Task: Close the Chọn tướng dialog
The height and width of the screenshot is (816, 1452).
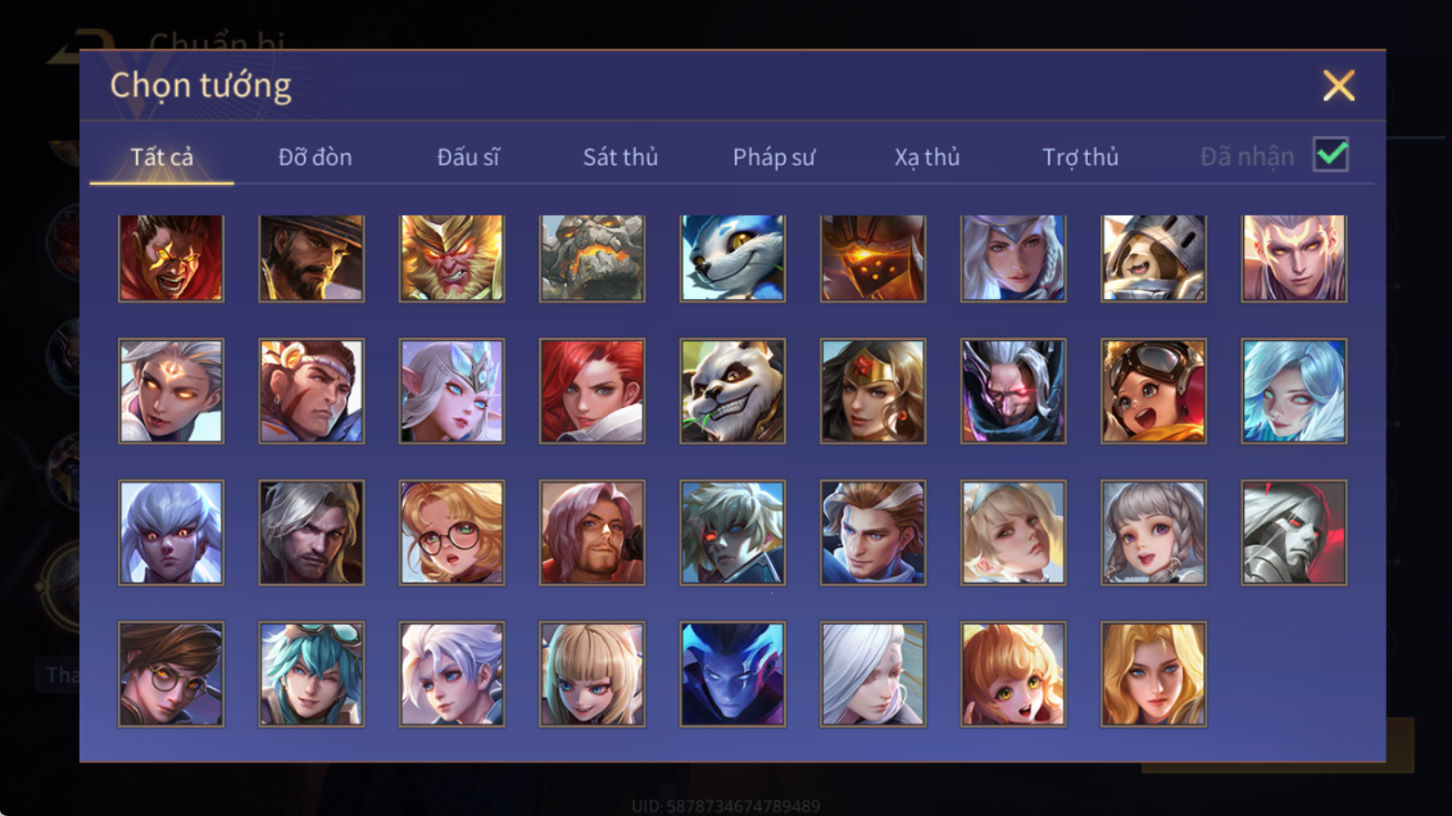Action: tap(1338, 86)
